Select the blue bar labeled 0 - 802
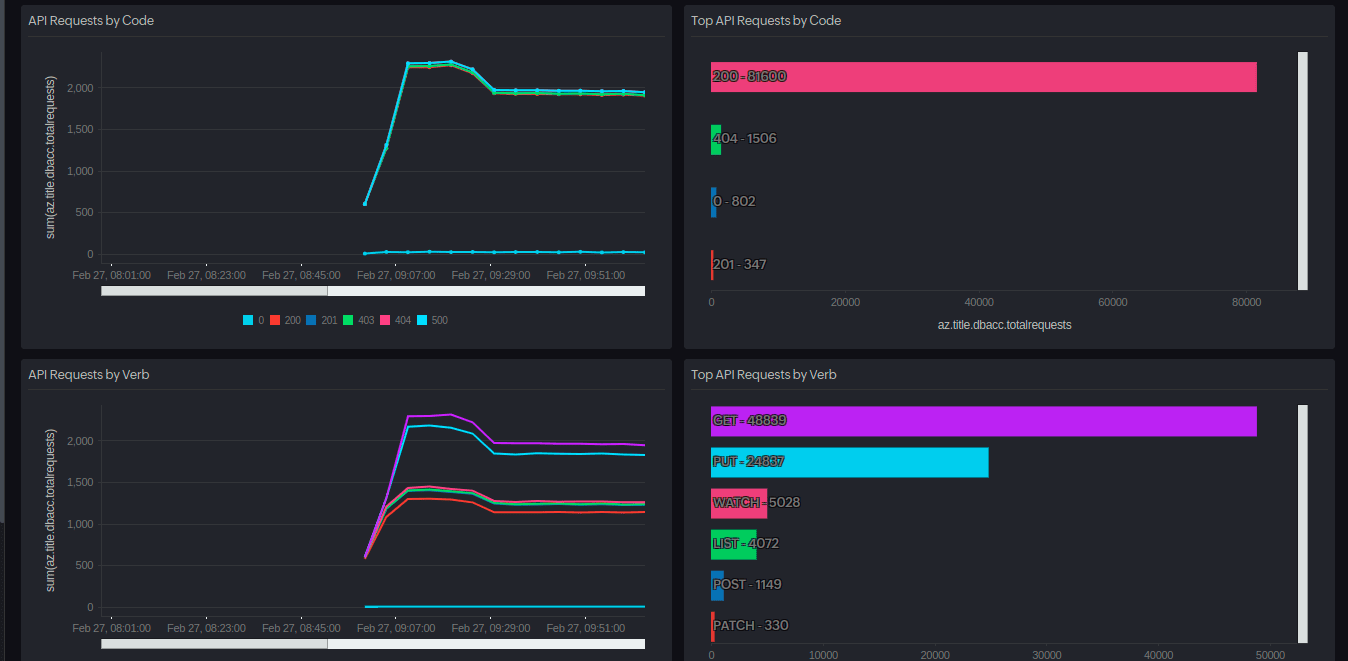Viewport: 1348px width, 661px height. tap(714, 202)
